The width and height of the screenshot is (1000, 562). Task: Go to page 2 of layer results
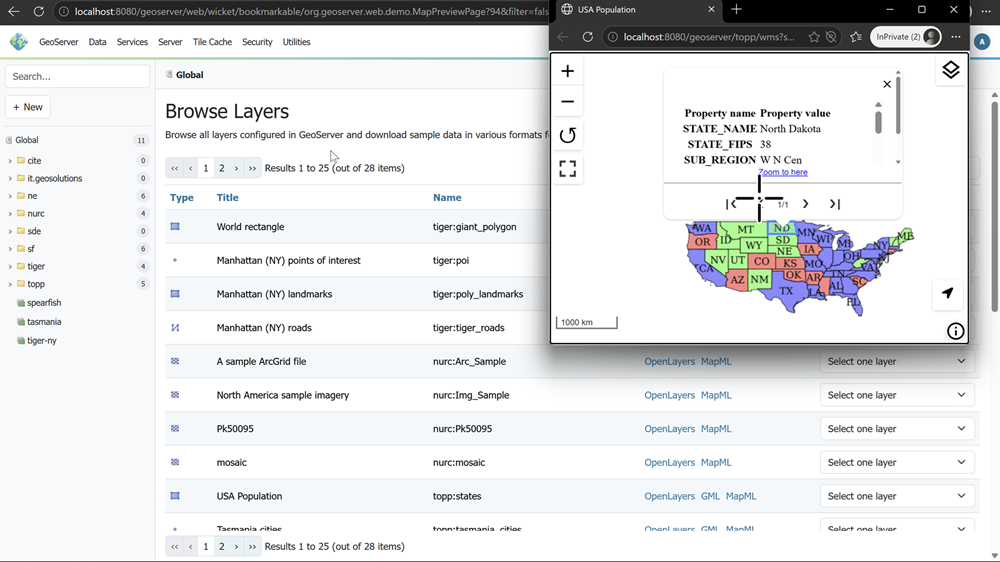(221, 168)
